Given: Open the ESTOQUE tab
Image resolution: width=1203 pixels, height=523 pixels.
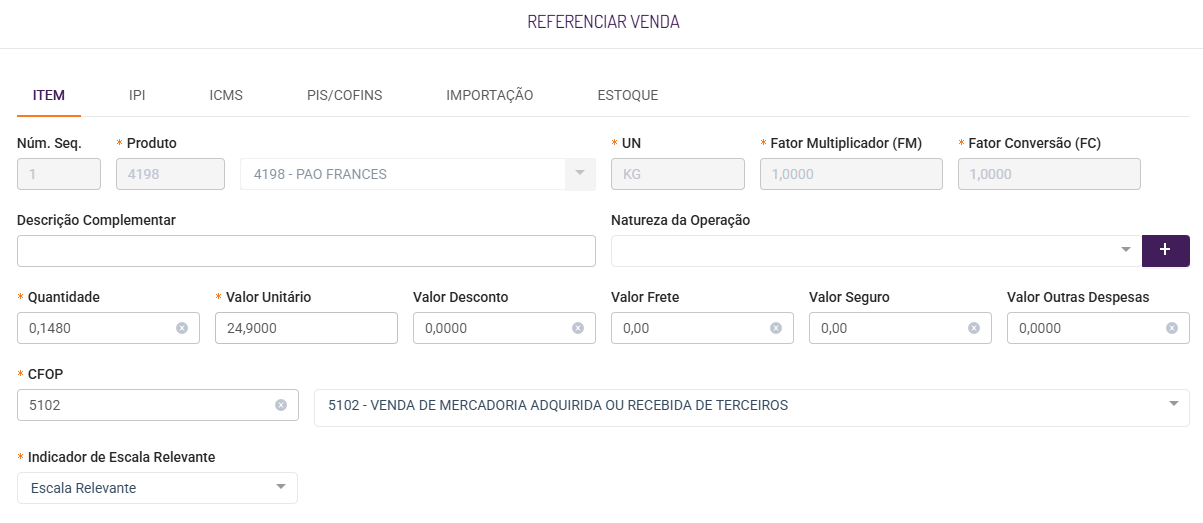Looking at the screenshot, I should click(x=627, y=96).
